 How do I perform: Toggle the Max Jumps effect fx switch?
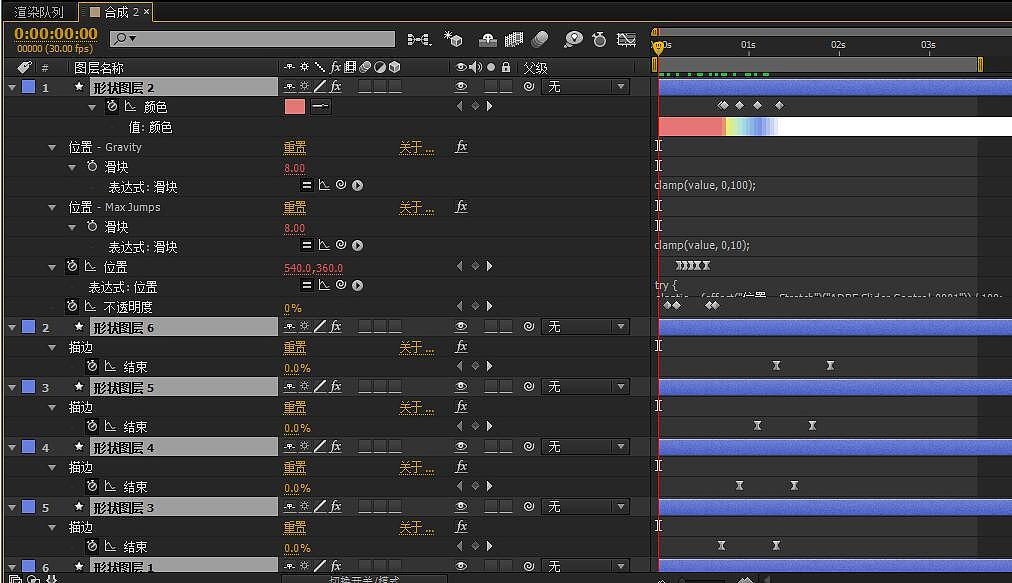coord(461,207)
